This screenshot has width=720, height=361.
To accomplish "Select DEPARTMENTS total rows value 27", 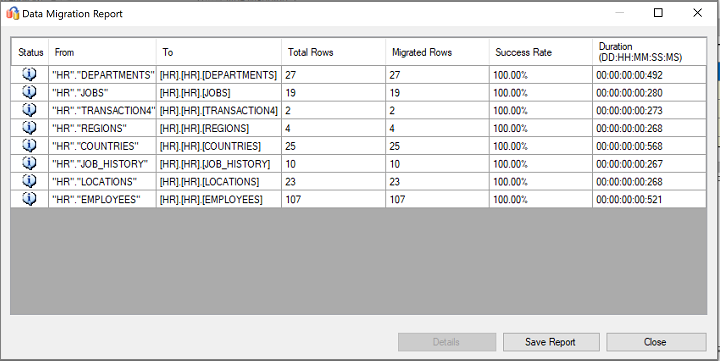I will click(x=334, y=75).
